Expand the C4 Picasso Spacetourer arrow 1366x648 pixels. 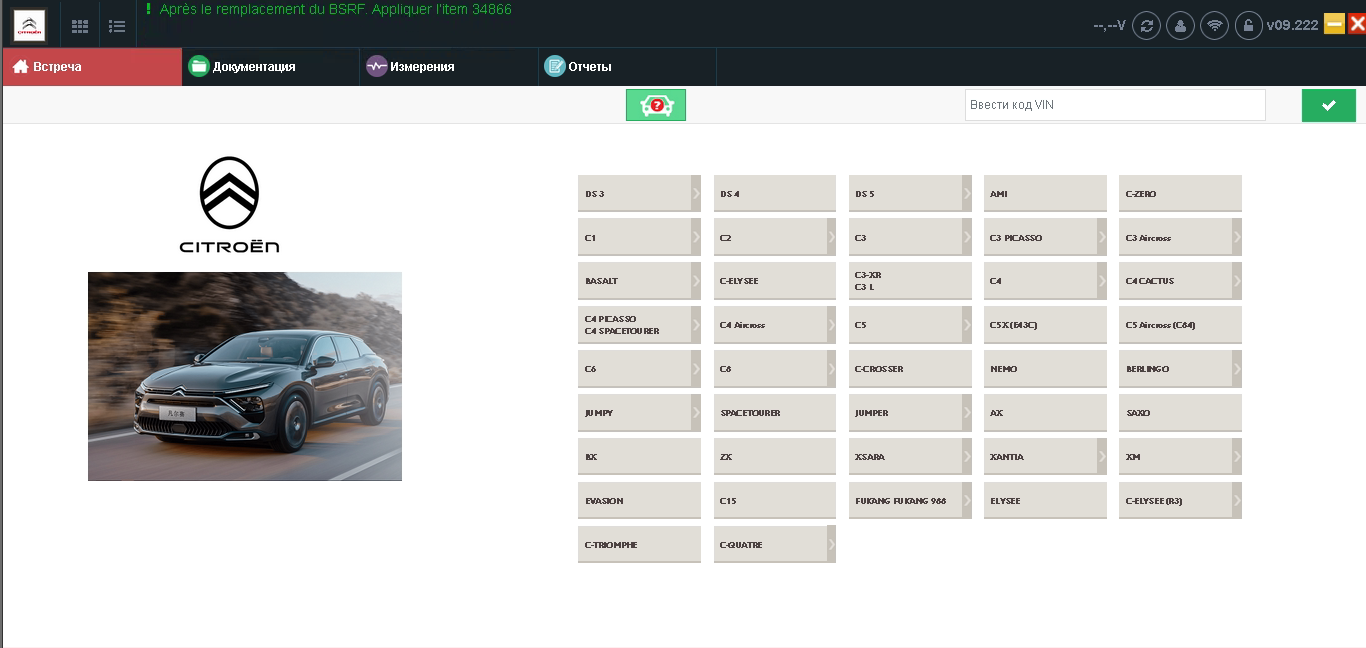tap(696, 325)
